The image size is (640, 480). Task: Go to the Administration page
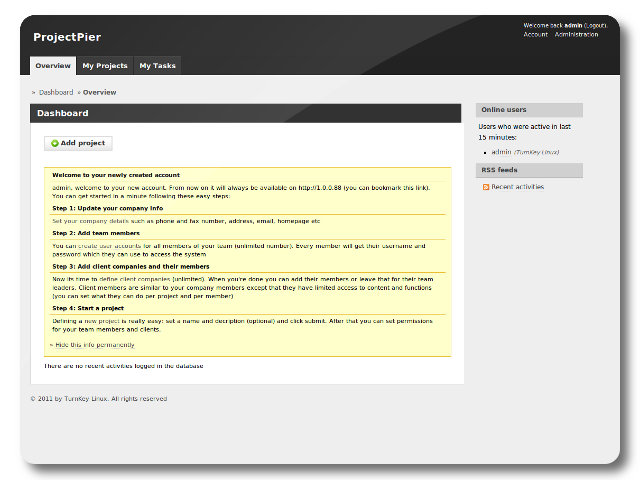click(x=577, y=34)
